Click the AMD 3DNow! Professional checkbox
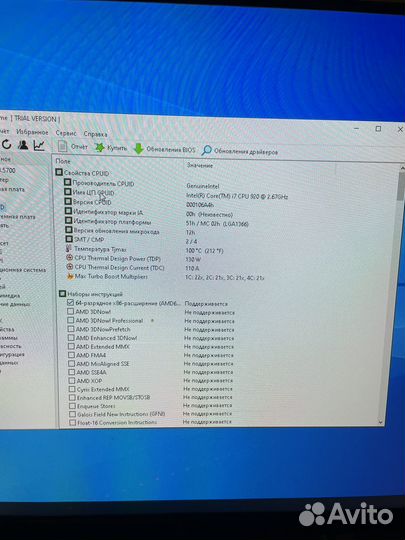The height and width of the screenshot is (540, 405). click(71, 320)
